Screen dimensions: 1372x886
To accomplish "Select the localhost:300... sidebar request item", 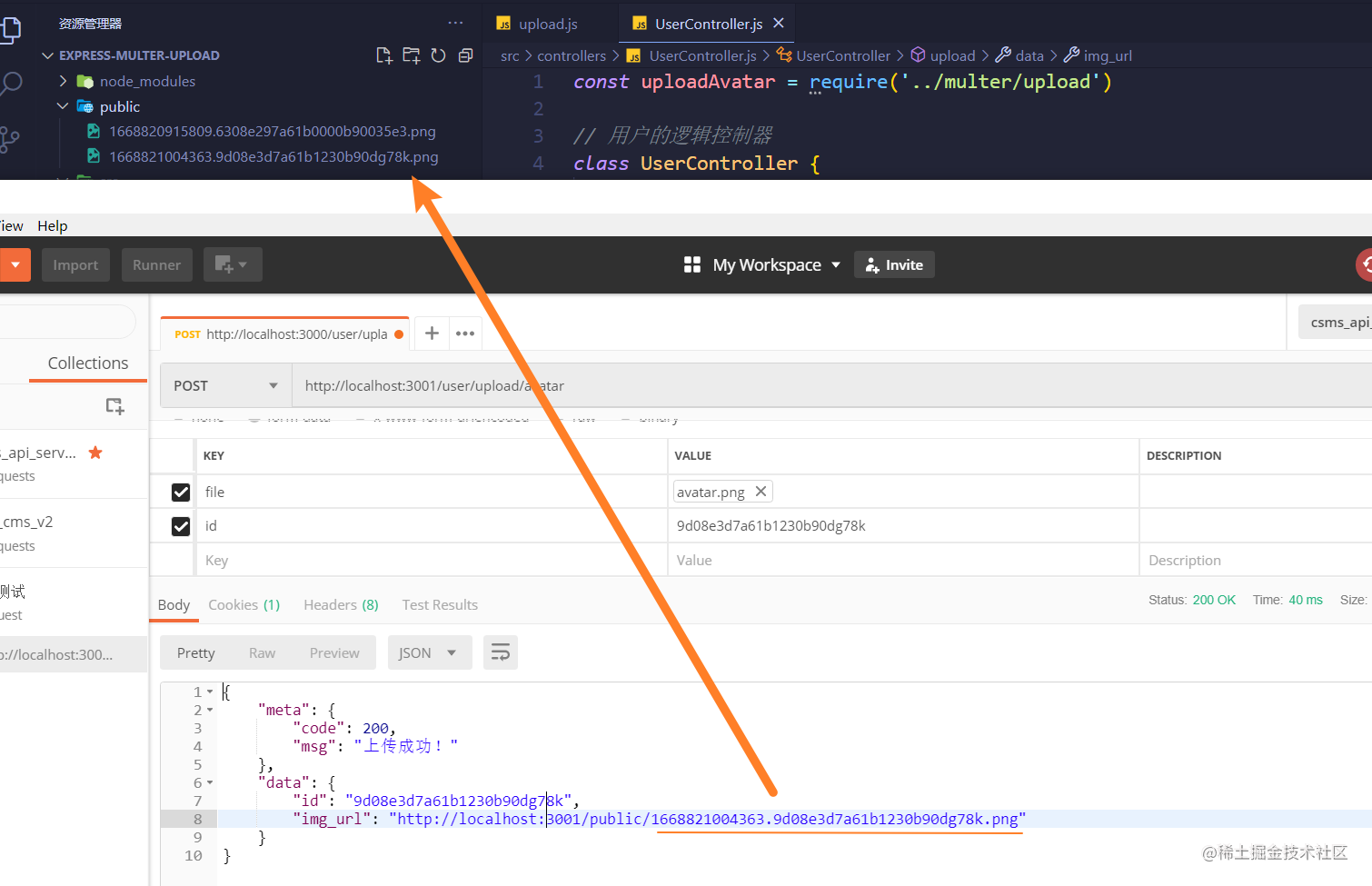I will [74, 654].
